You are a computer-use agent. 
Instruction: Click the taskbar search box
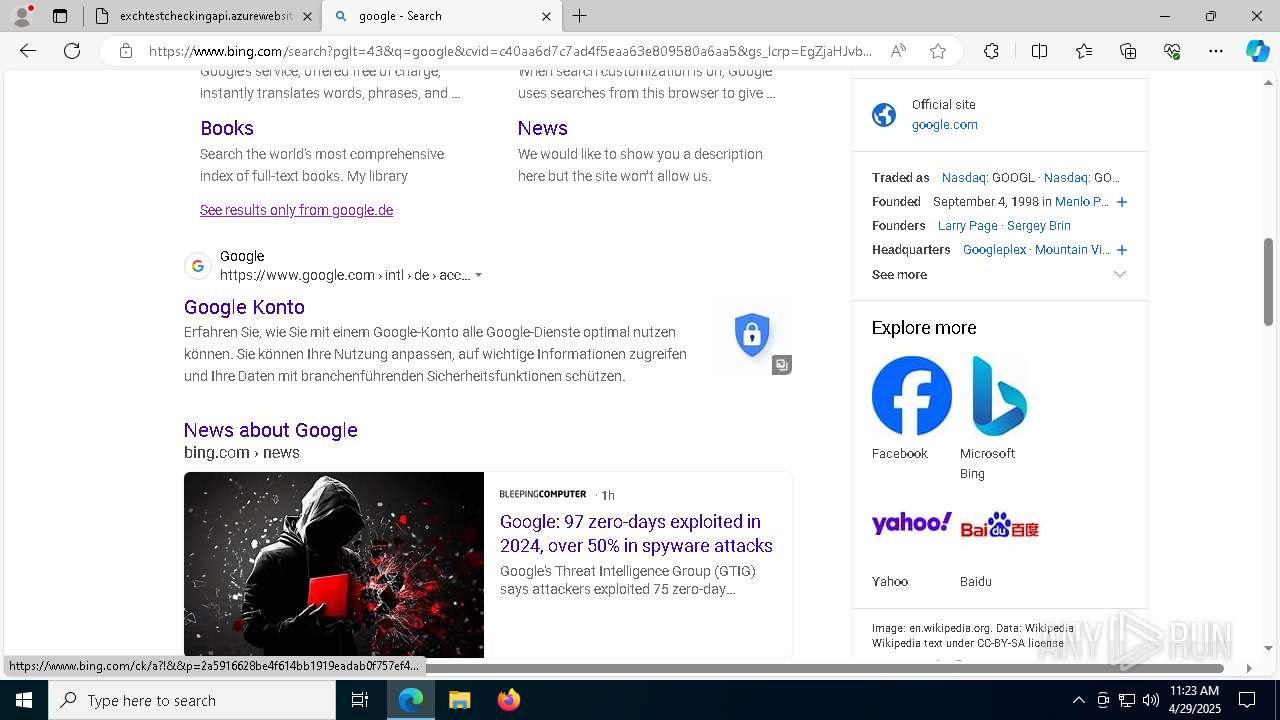point(192,700)
